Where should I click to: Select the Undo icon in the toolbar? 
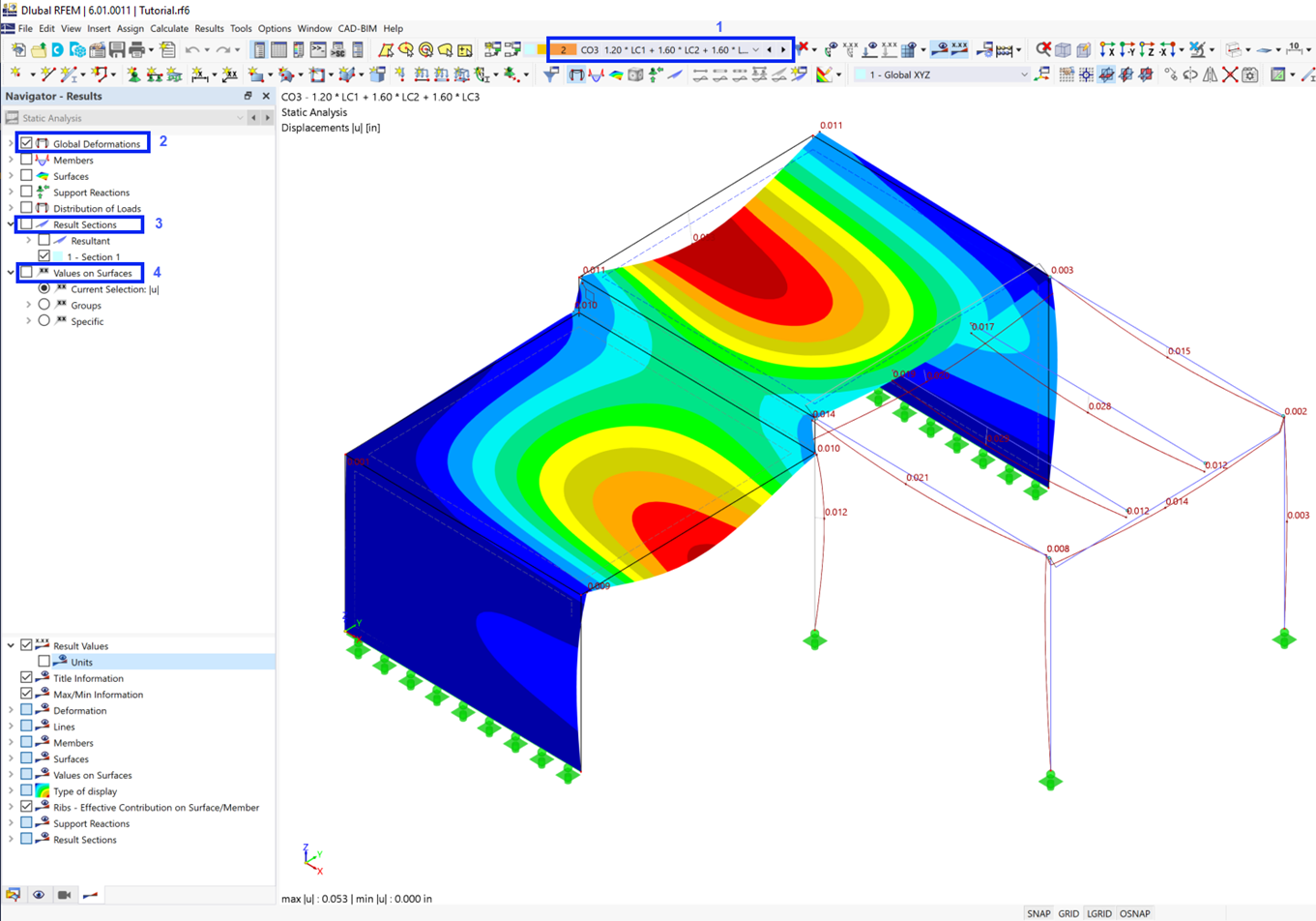point(191,49)
